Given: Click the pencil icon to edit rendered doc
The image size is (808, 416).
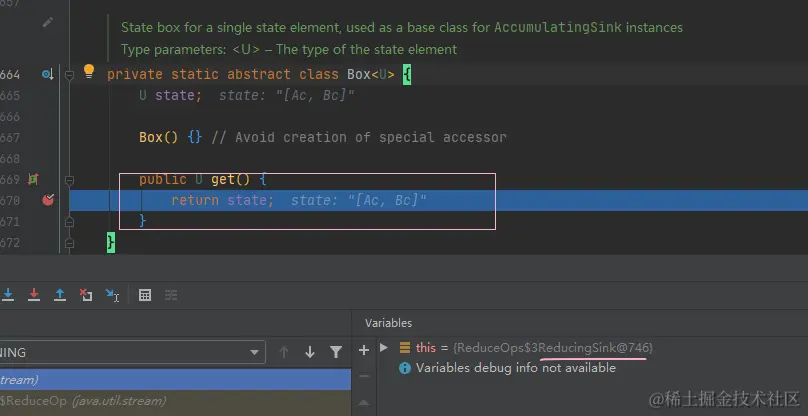Looking at the screenshot, I should (48, 22).
